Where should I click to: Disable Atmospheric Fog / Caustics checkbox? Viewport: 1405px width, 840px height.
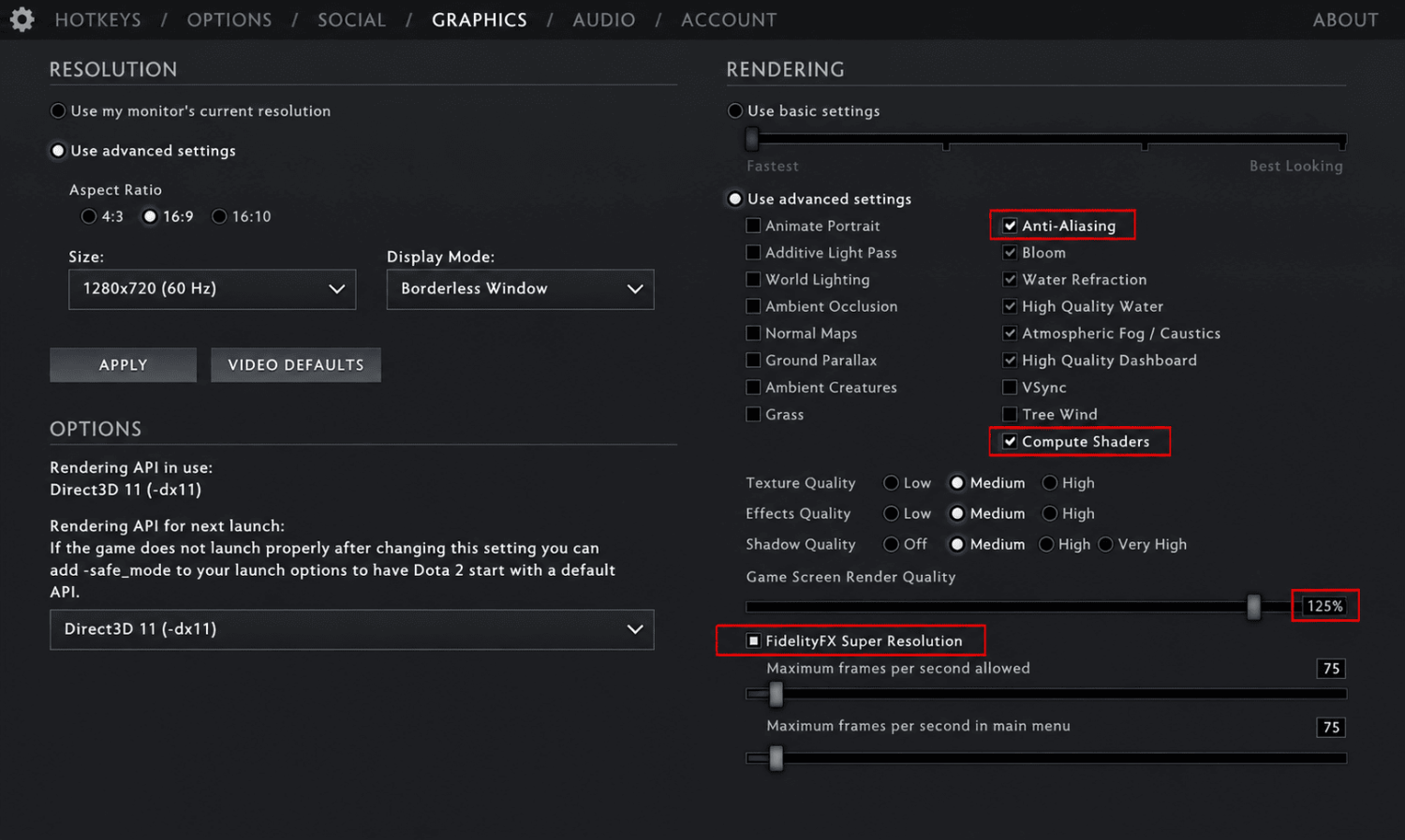(1010, 333)
